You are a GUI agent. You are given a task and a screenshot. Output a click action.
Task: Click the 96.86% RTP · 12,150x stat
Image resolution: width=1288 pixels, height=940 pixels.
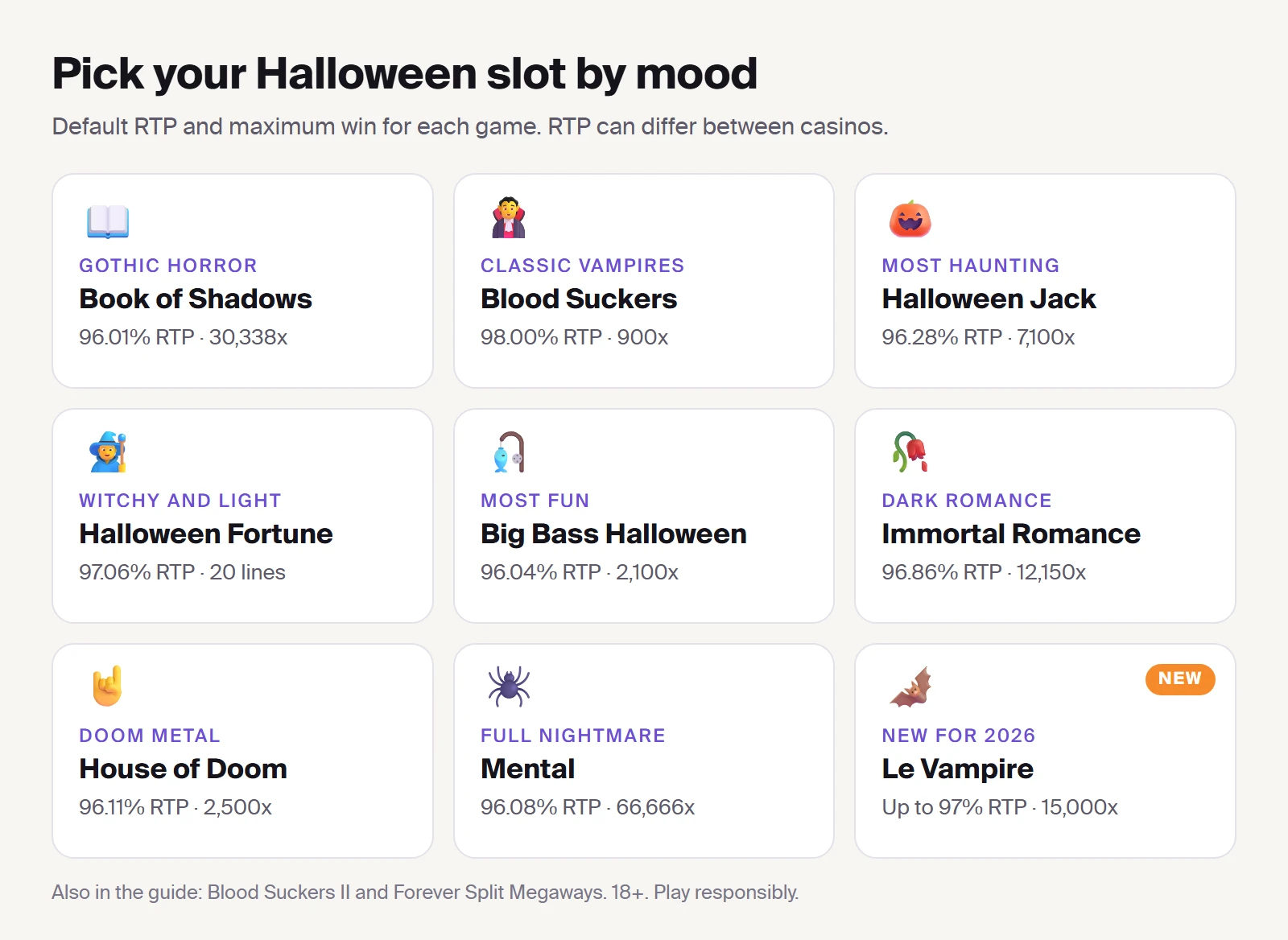[x=984, y=572]
